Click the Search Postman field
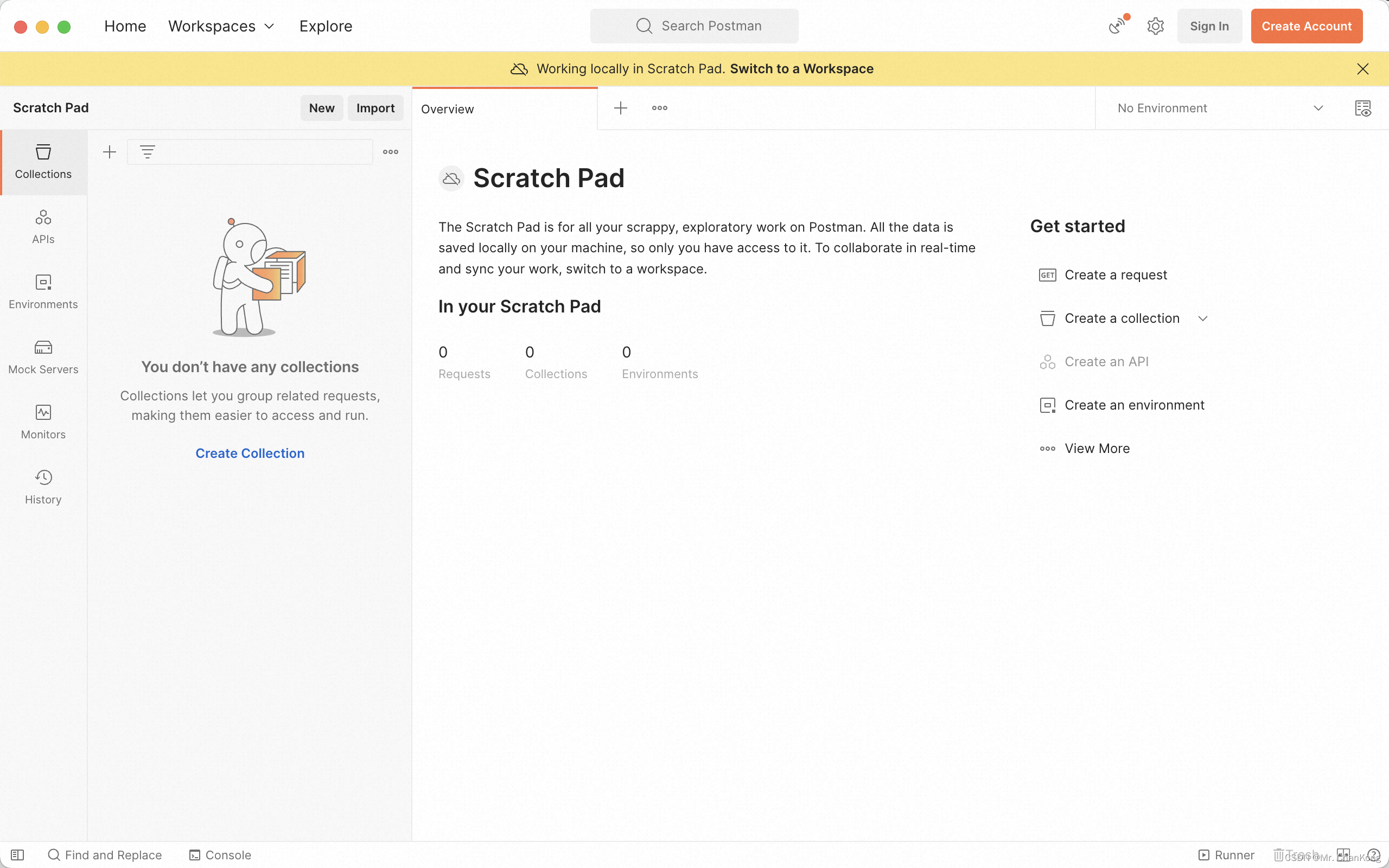 [x=694, y=26]
